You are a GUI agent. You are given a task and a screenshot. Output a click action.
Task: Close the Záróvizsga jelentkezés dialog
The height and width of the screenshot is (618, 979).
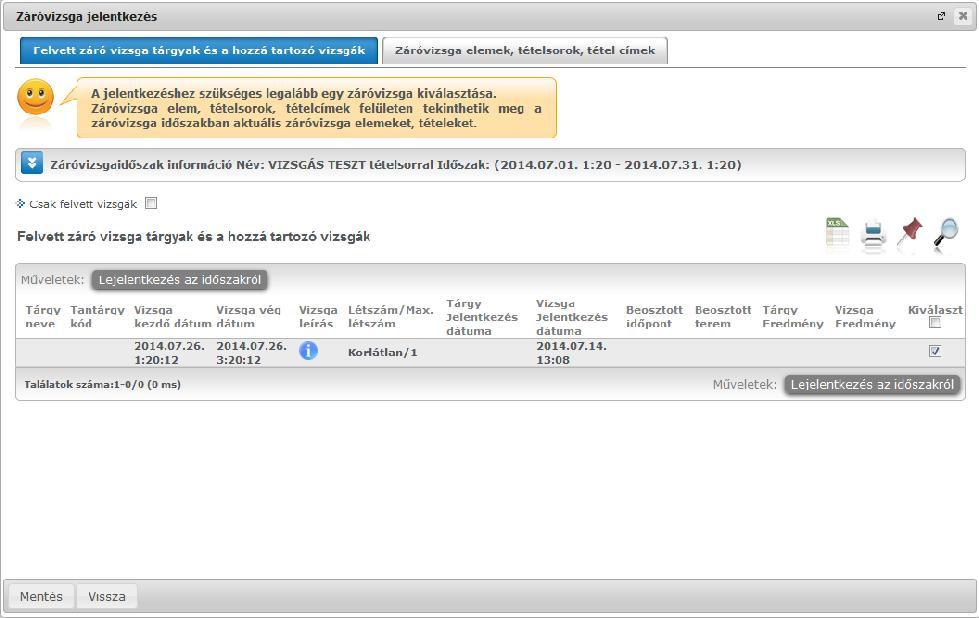pos(963,17)
